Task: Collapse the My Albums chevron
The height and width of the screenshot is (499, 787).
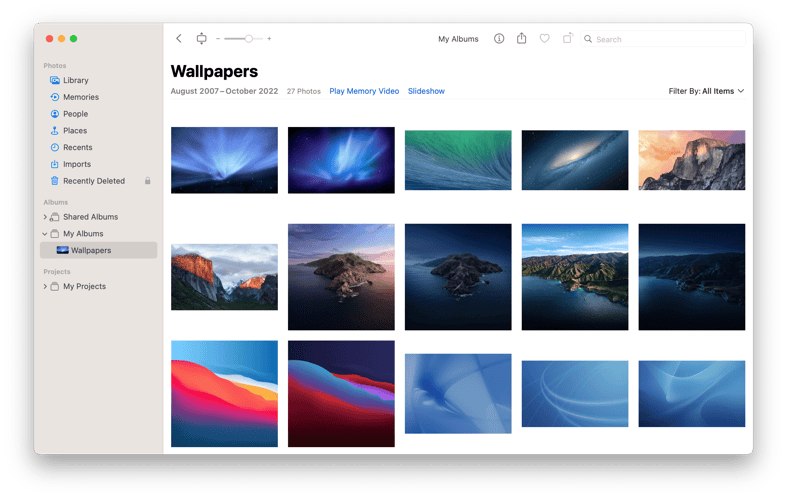Action: point(45,234)
